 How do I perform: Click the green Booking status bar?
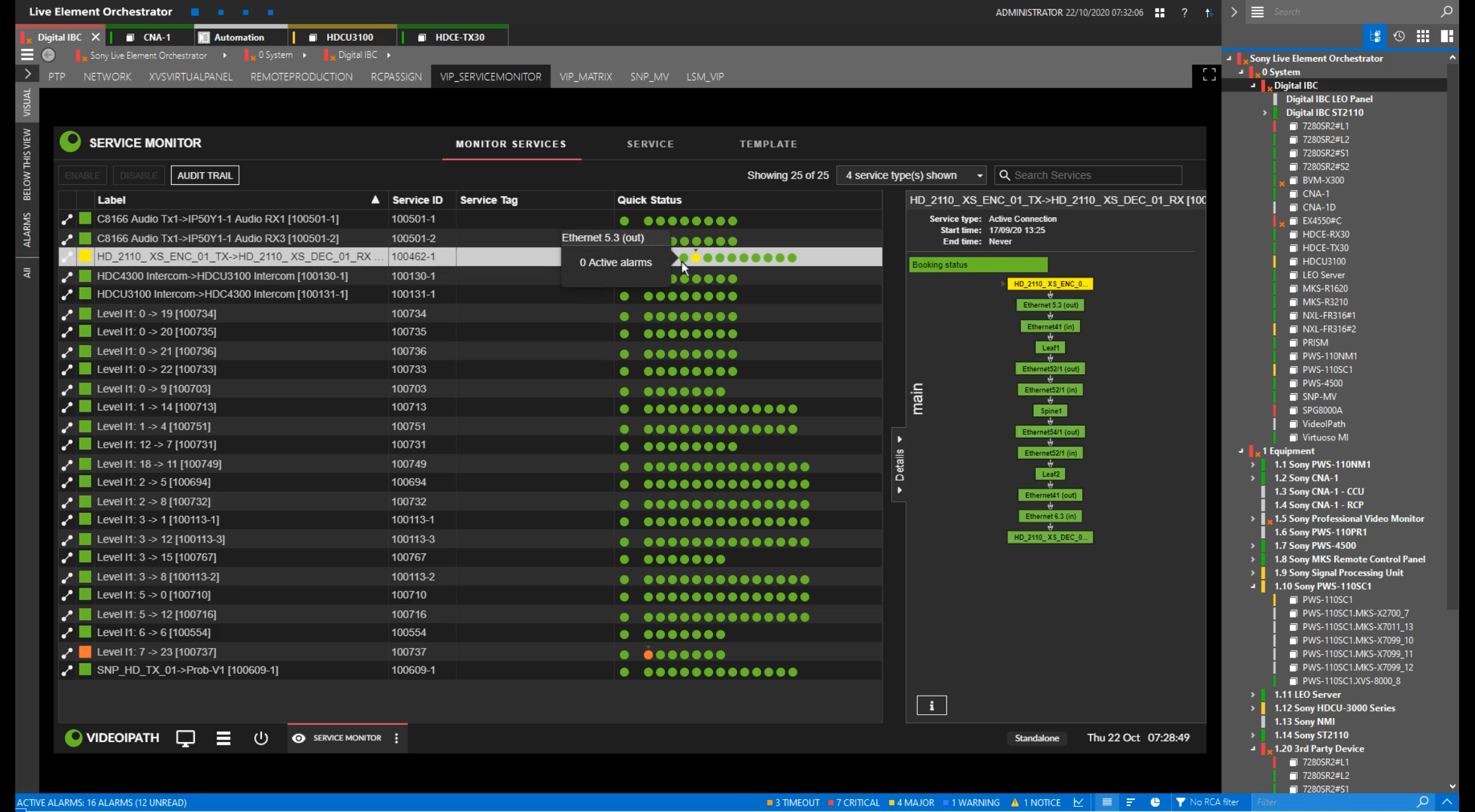pos(978,265)
